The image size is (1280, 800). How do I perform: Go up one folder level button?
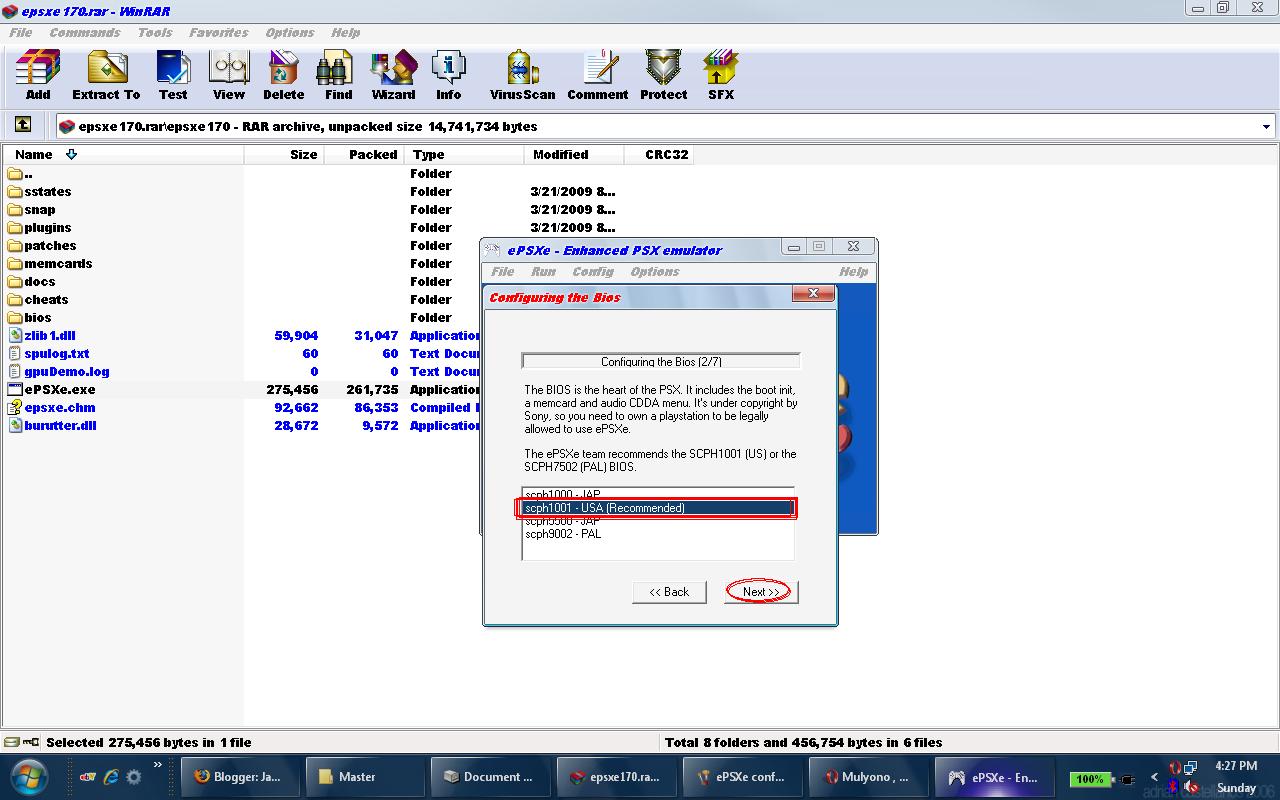[23, 125]
